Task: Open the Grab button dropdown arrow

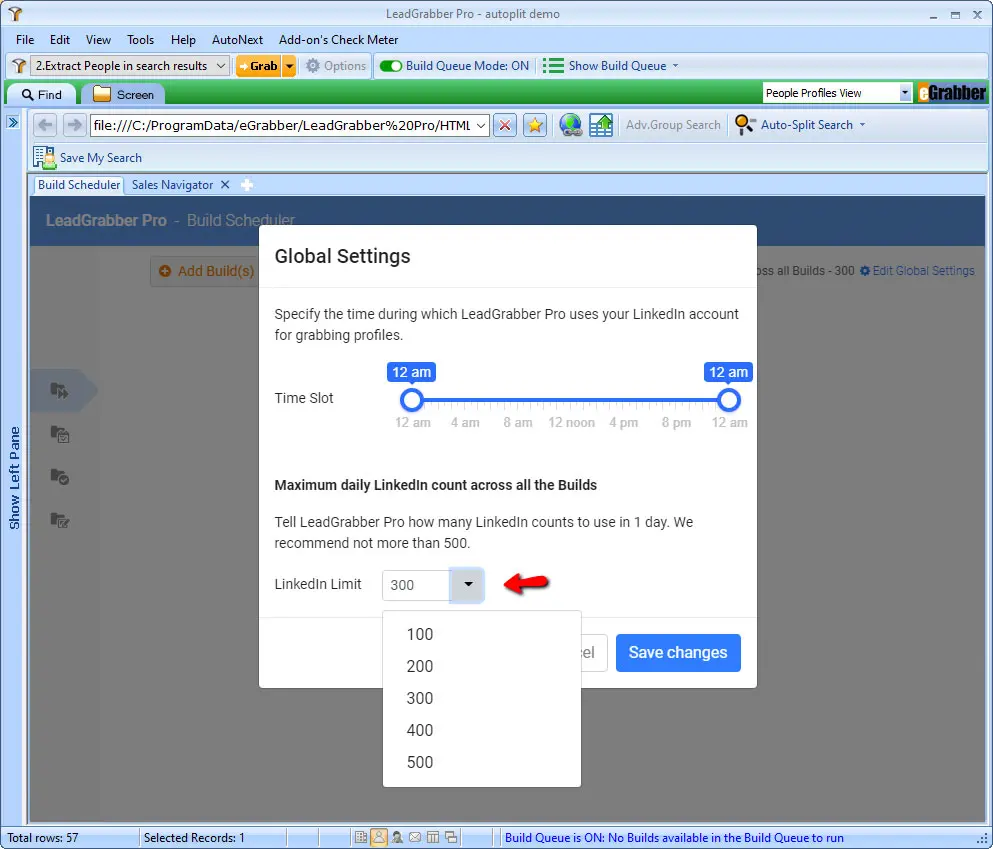Action: (289, 66)
